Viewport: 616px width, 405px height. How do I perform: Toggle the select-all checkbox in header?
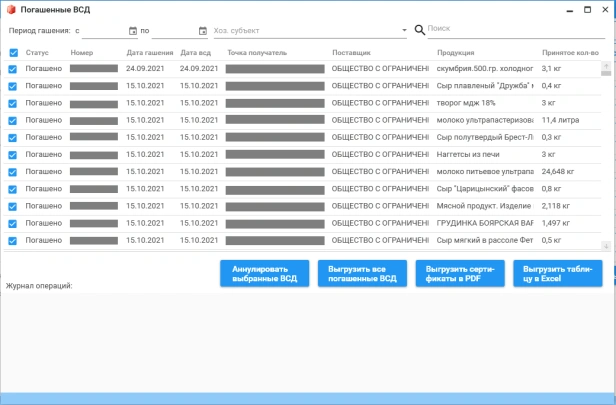point(14,53)
